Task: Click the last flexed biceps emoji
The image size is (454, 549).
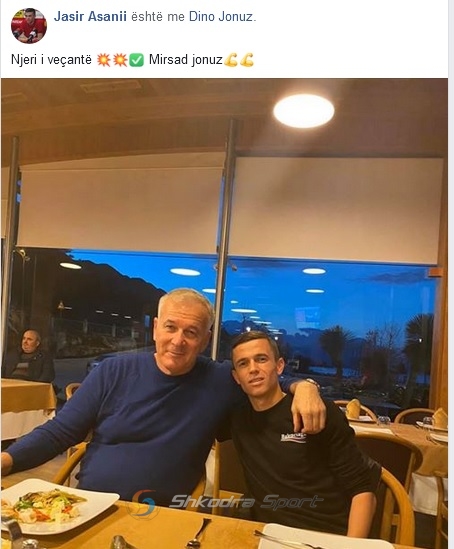Action: (247, 60)
